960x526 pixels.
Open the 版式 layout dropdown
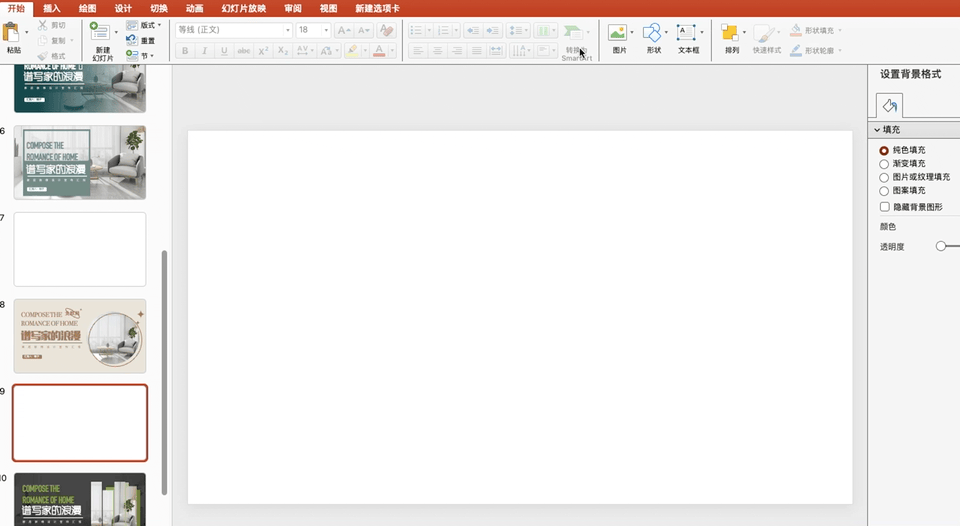159,25
